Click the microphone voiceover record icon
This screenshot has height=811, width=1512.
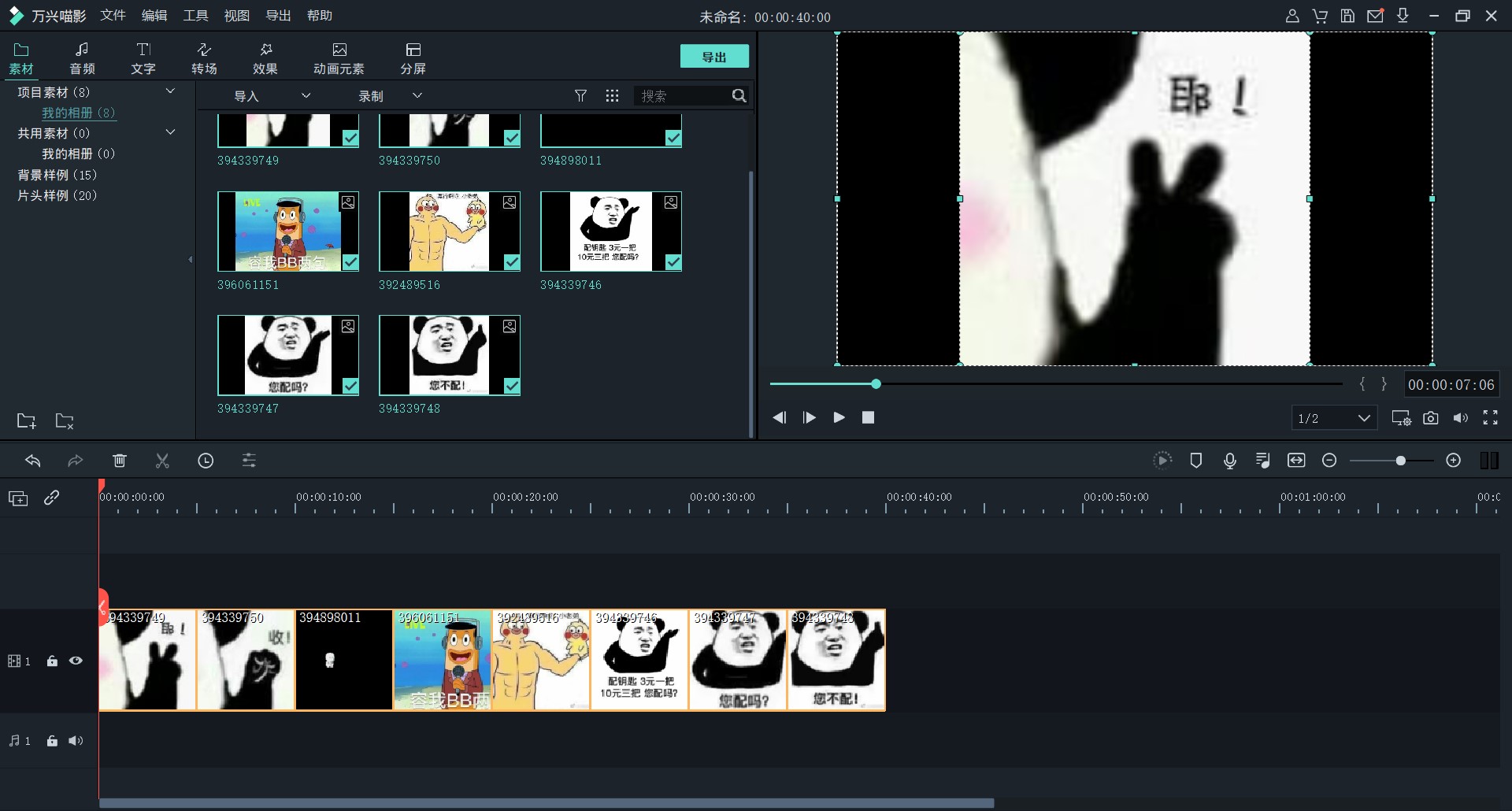[x=1229, y=461]
